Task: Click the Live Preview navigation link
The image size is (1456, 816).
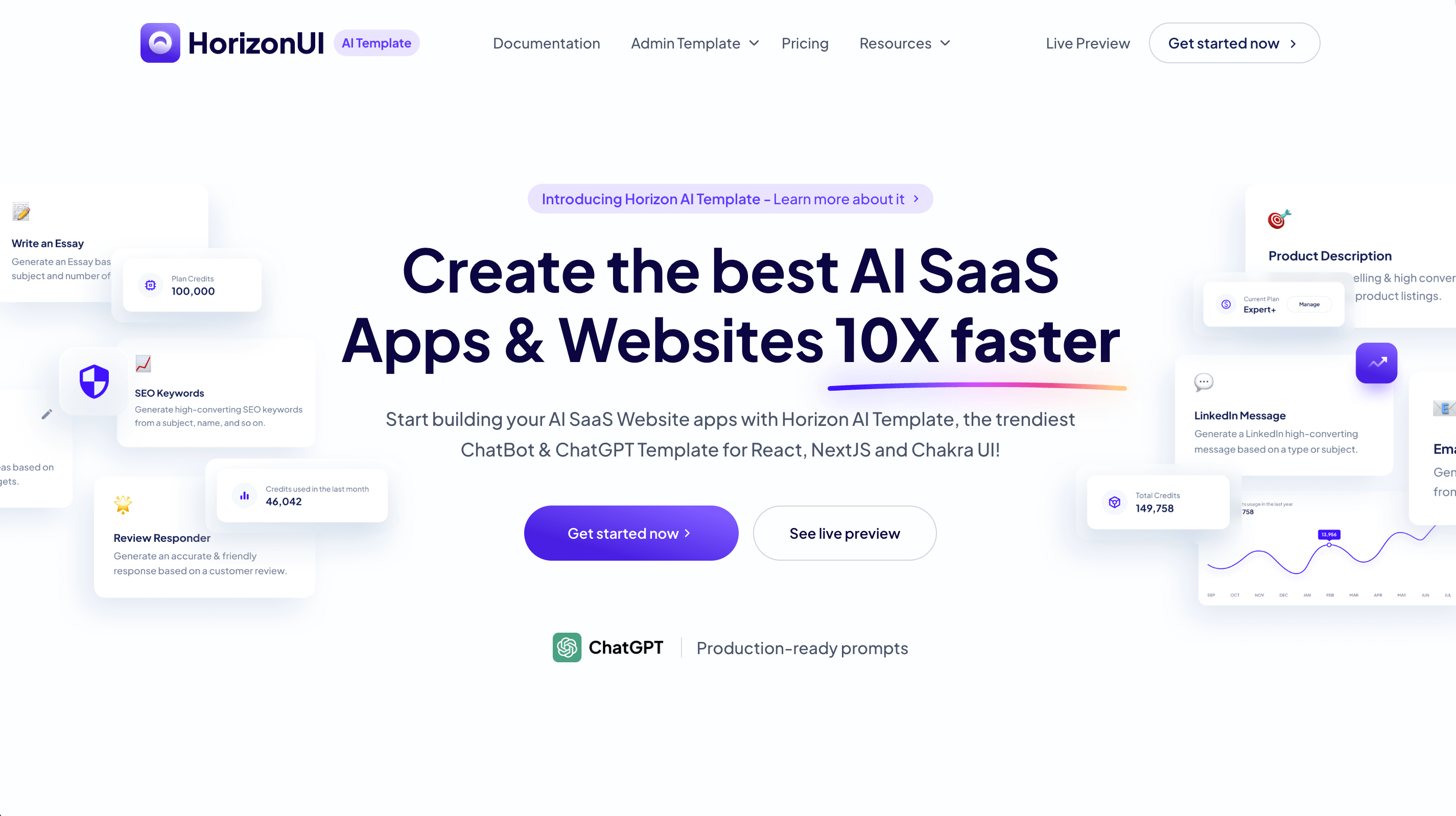Action: (x=1088, y=43)
